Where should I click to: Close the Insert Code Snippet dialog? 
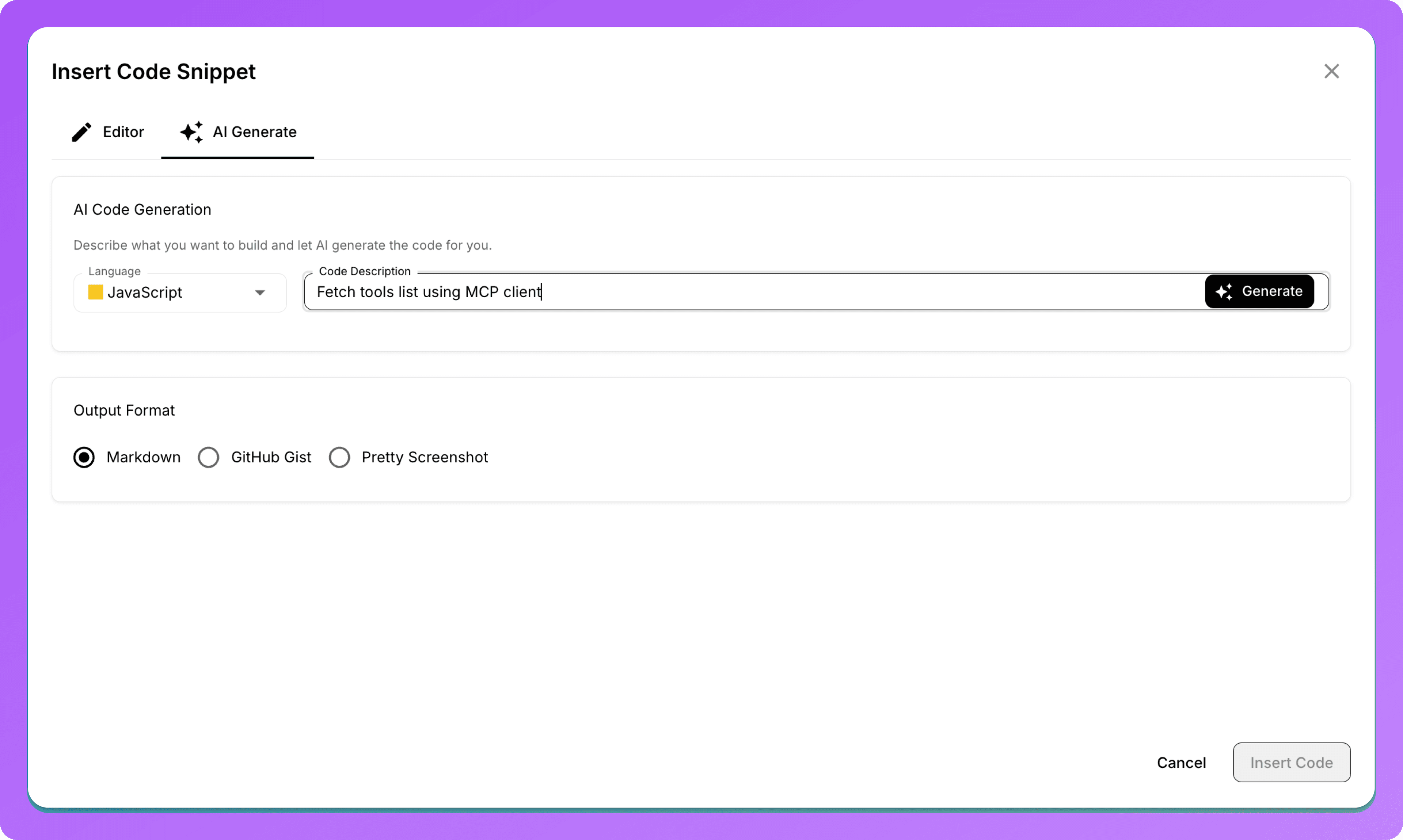coord(1331,71)
